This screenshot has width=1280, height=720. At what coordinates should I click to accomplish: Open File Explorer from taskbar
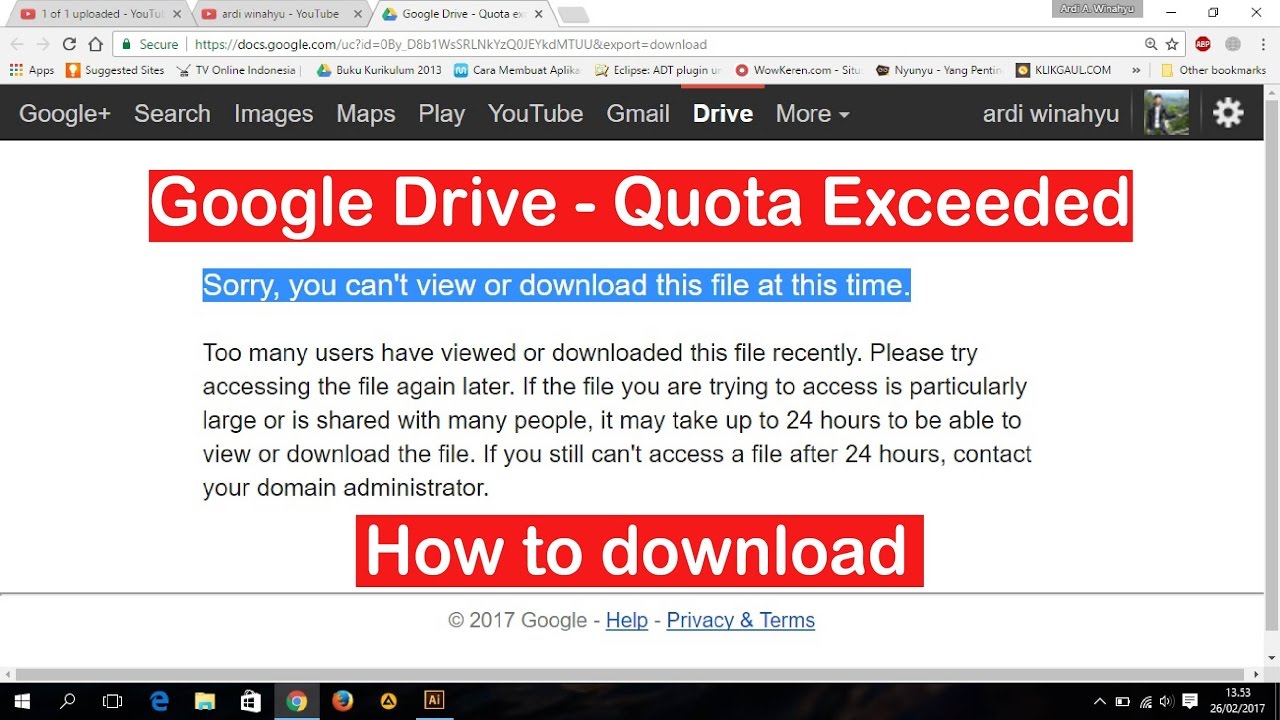coord(205,701)
